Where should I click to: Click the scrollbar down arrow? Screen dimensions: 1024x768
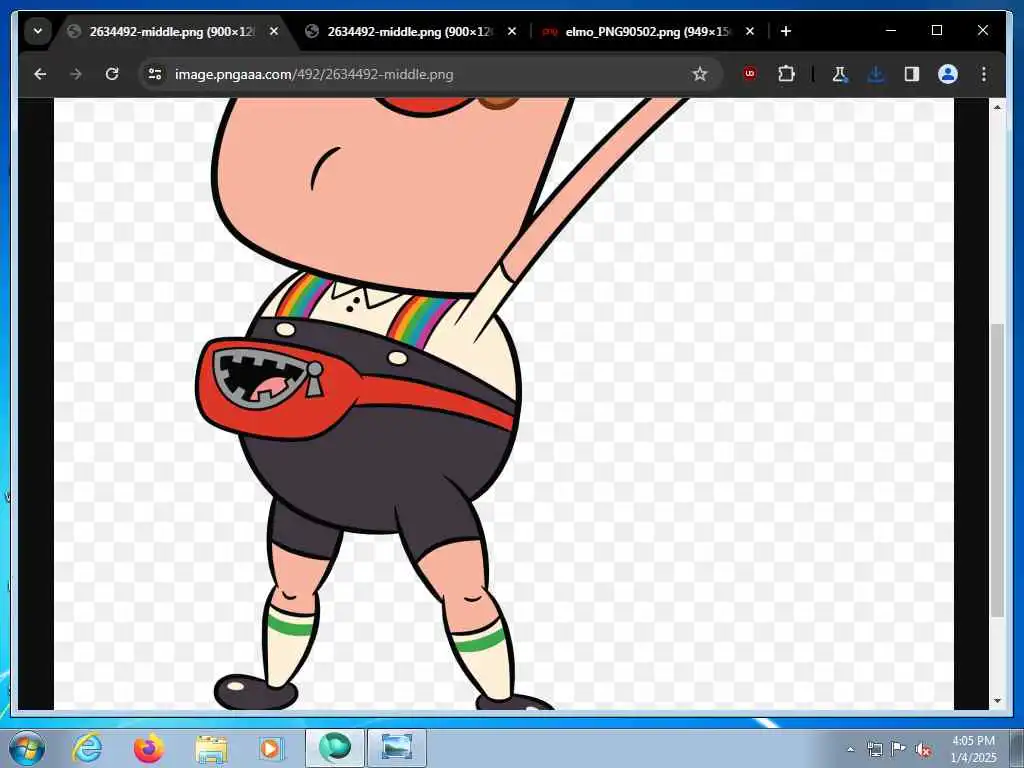click(x=997, y=701)
